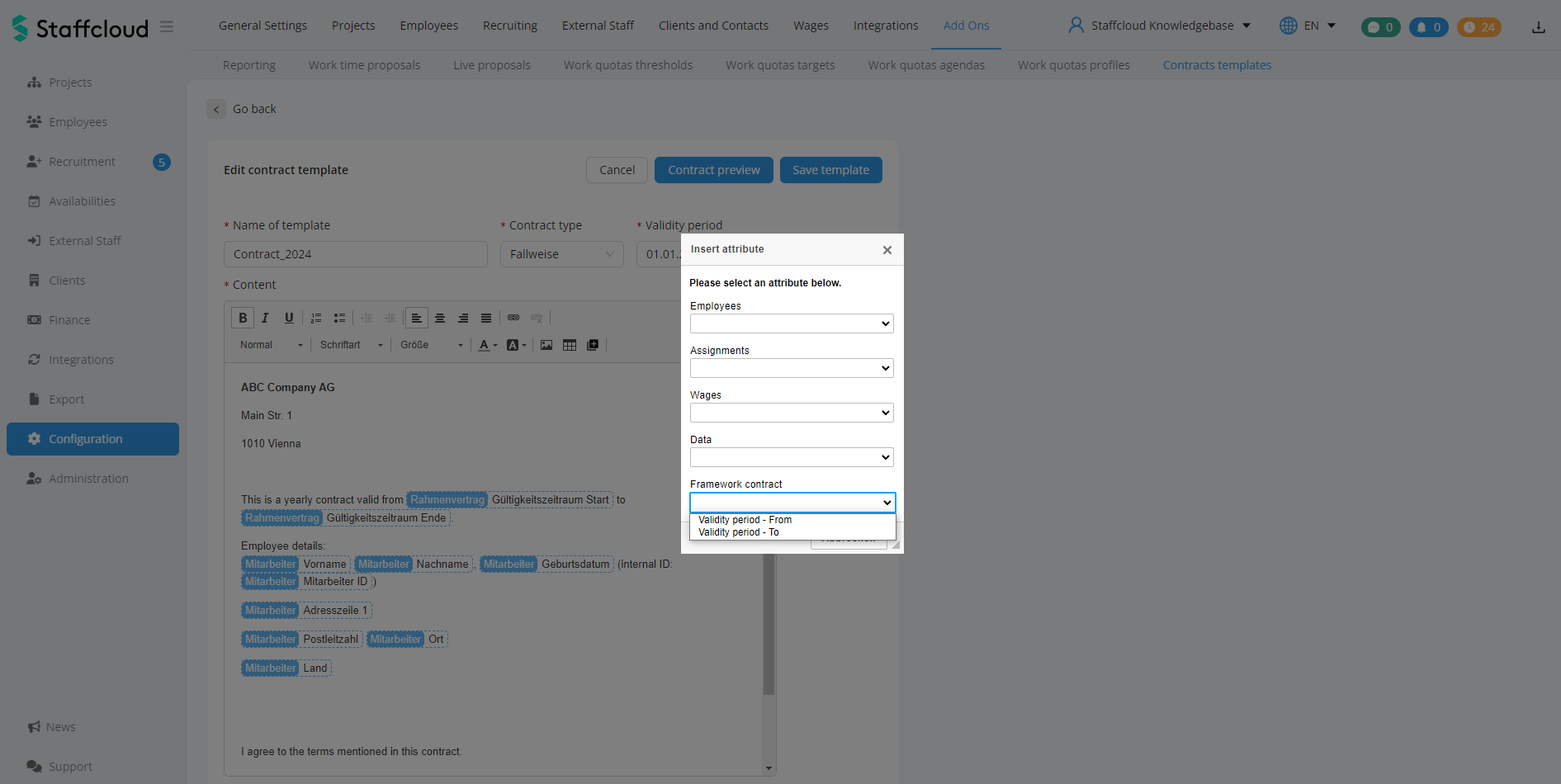Select the 'Validity period - From' option
Image resolution: width=1561 pixels, height=784 pixels.
pos(745,520)
